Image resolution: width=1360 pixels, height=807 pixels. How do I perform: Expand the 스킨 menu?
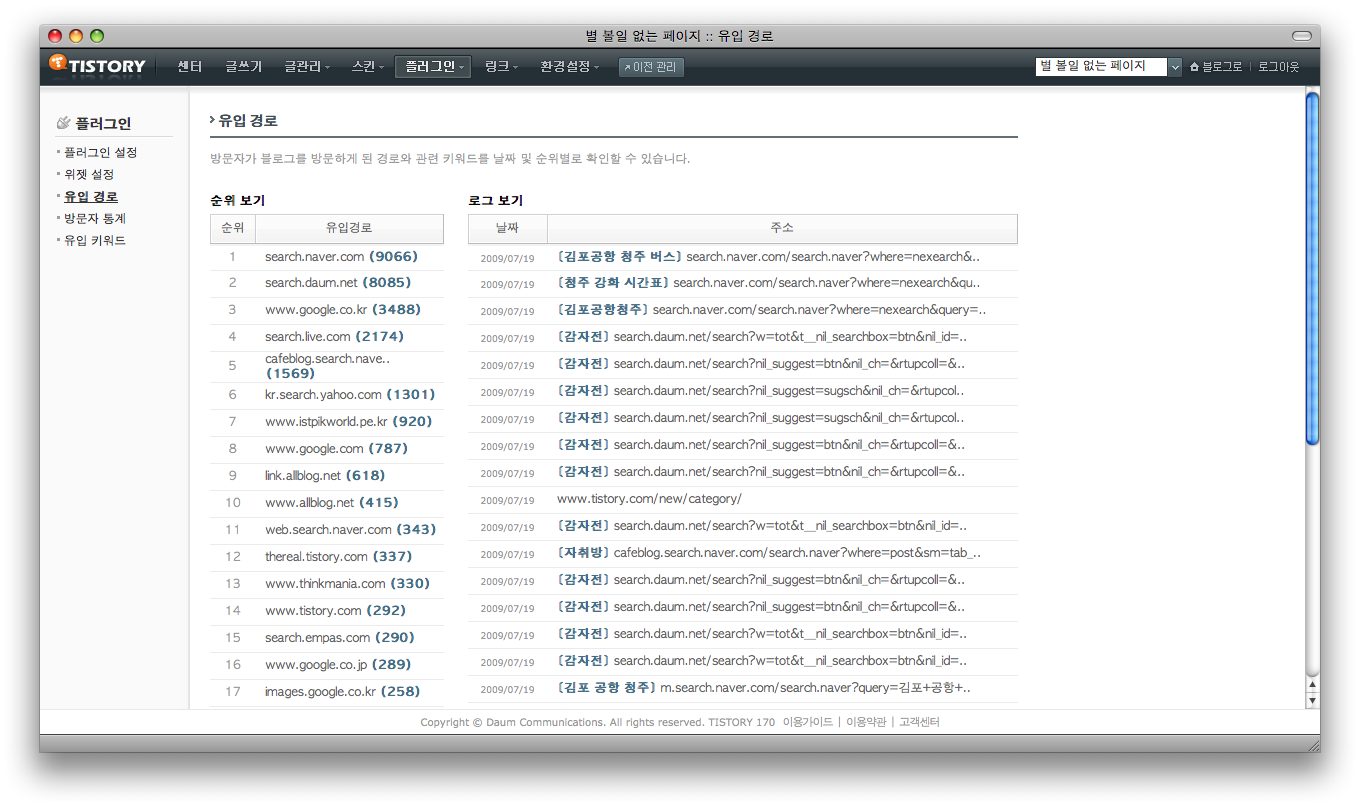click(367, 67)
